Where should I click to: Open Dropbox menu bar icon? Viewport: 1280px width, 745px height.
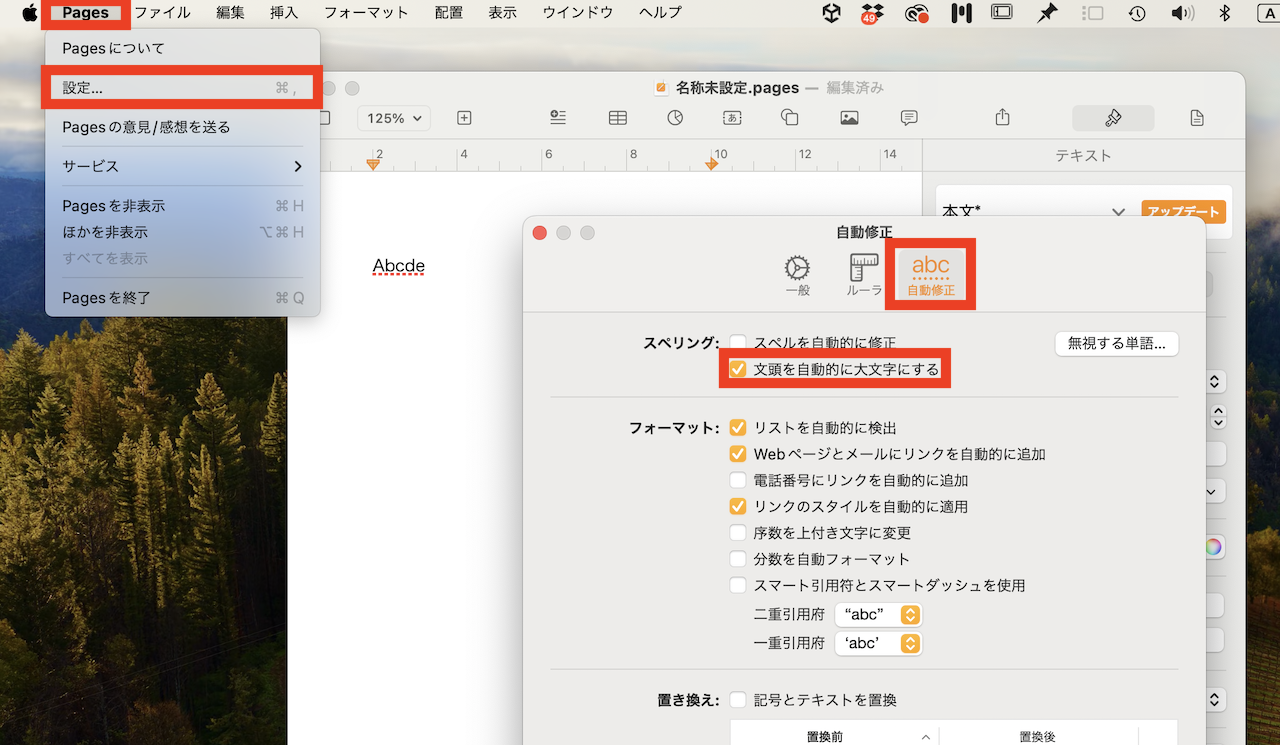click(x=872, y=13)
